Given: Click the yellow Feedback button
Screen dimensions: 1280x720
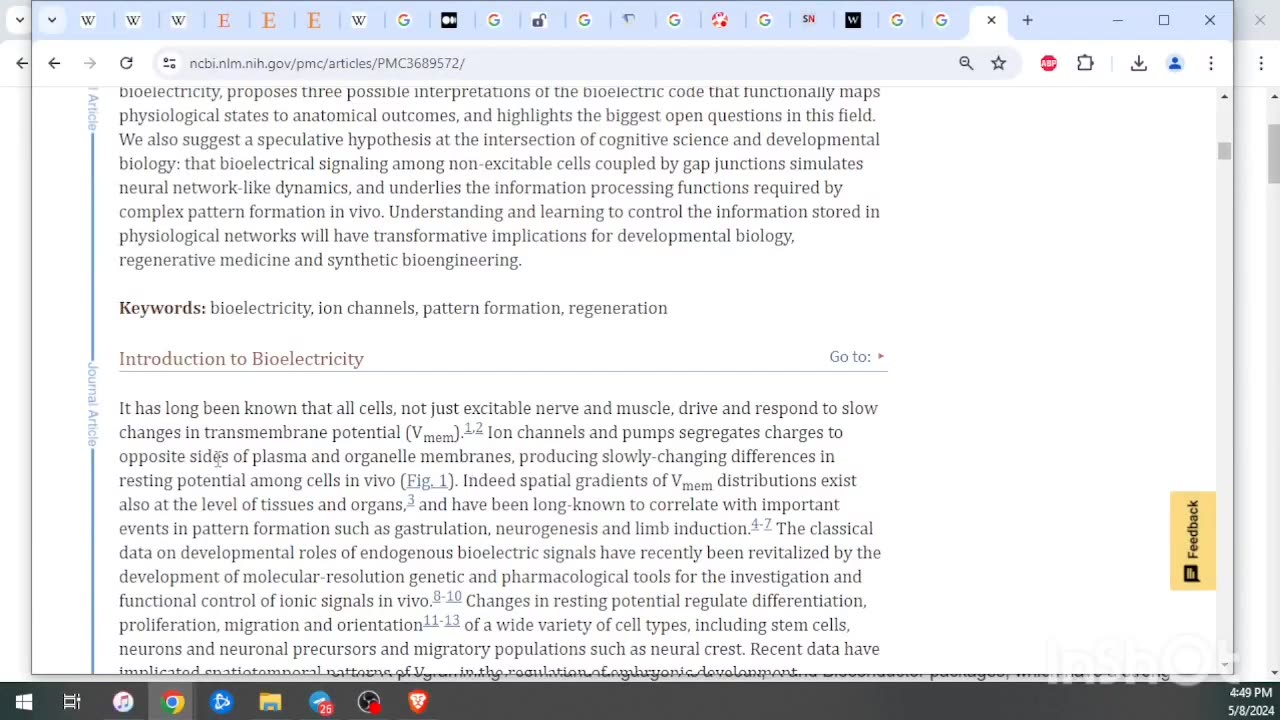Looking at the screenshot, I should (1193, 541).
